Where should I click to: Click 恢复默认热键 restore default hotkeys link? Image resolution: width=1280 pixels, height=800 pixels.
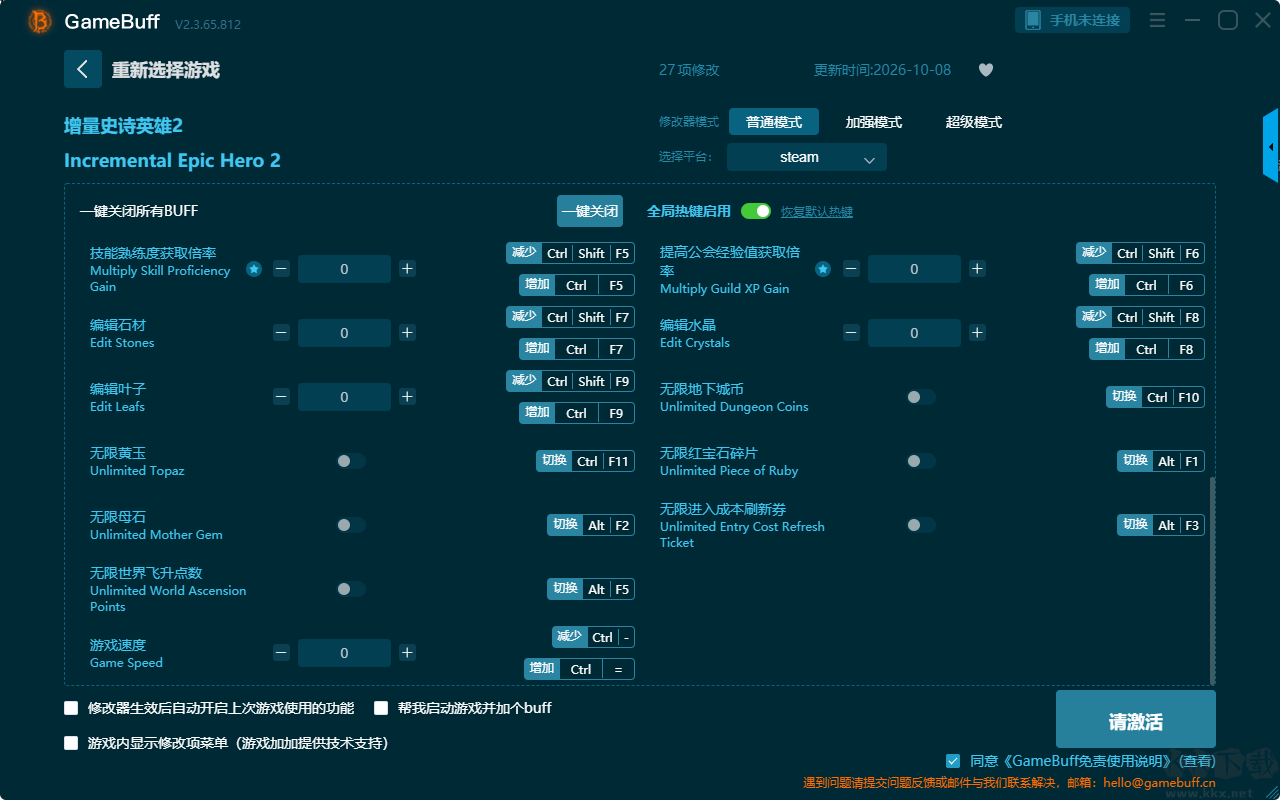[817, 212]
